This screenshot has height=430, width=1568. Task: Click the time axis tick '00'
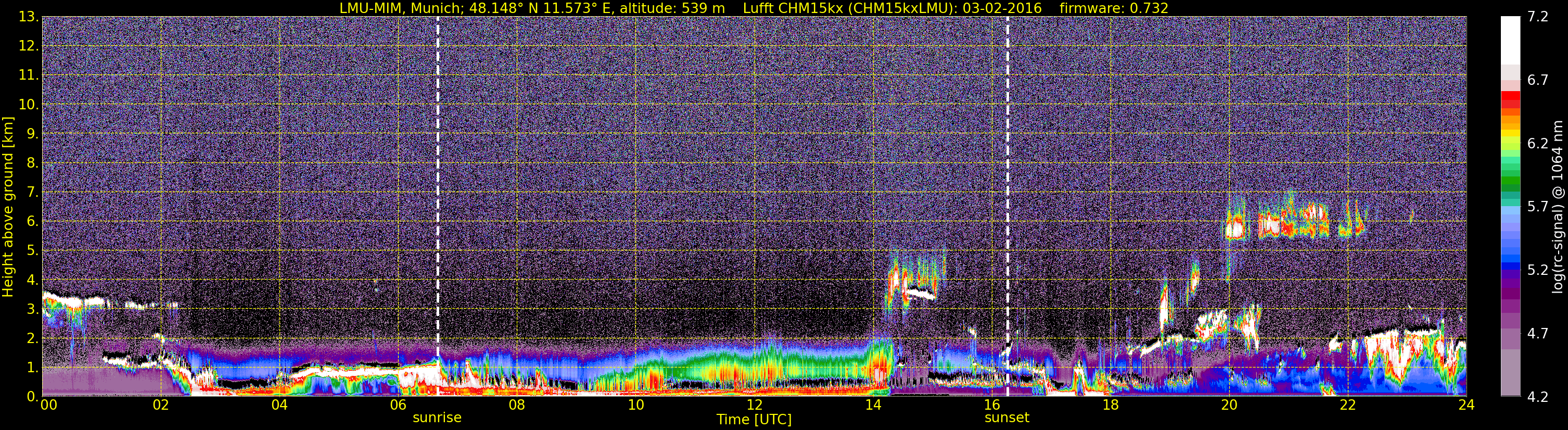pos(49,406)
